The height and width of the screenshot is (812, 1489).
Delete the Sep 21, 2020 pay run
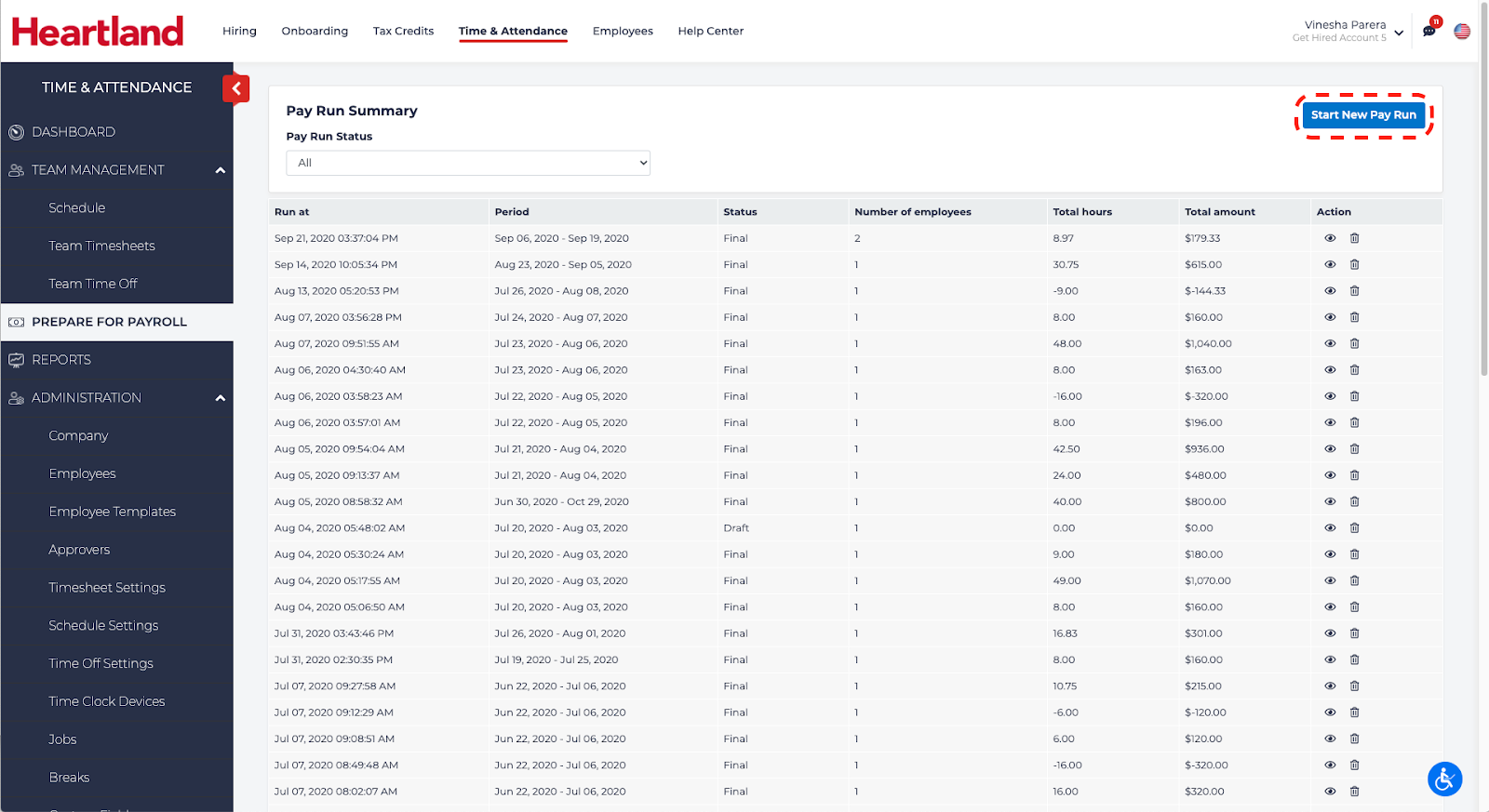(1354, 238)
